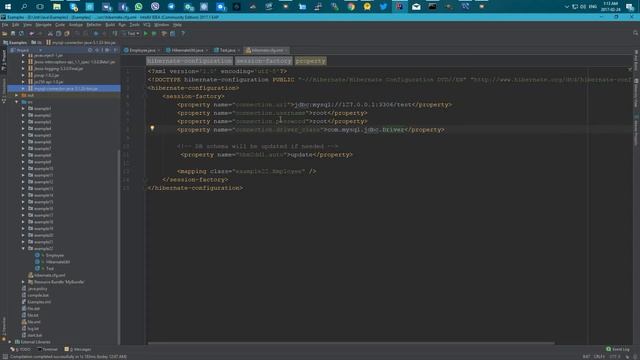Screen dimensions: 640x360
Task: Open Twitter from the Windows taskbar
Action: [383, 6]
